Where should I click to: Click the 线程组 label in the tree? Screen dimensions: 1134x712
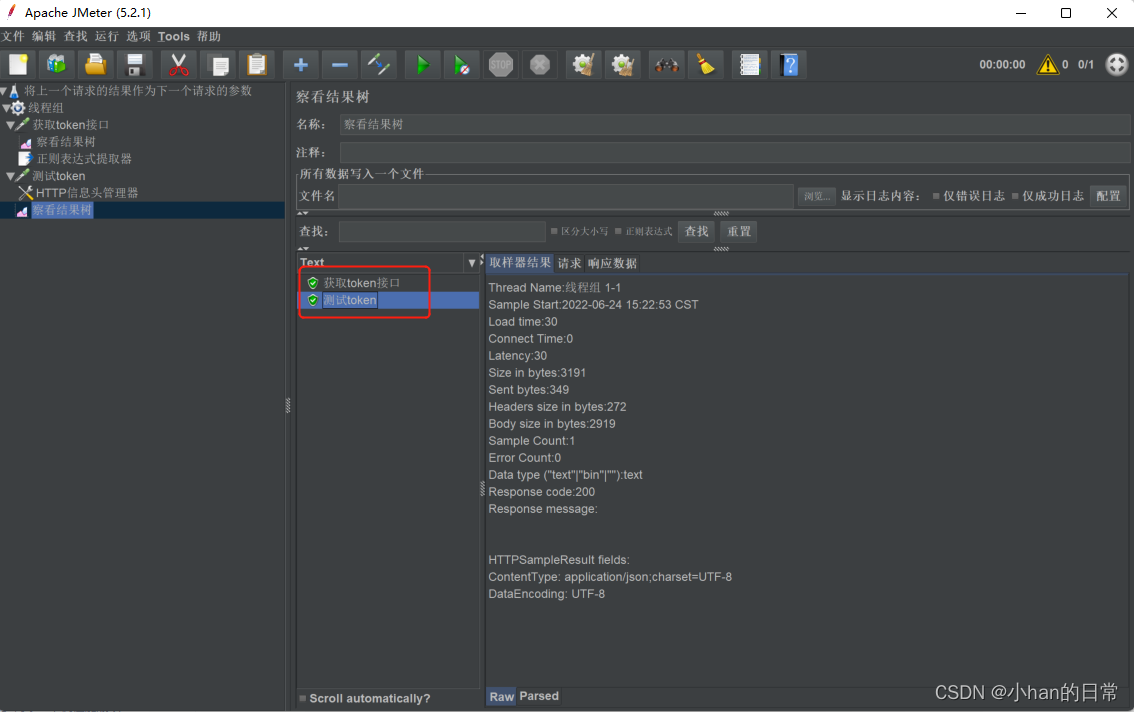coord(46,109)
